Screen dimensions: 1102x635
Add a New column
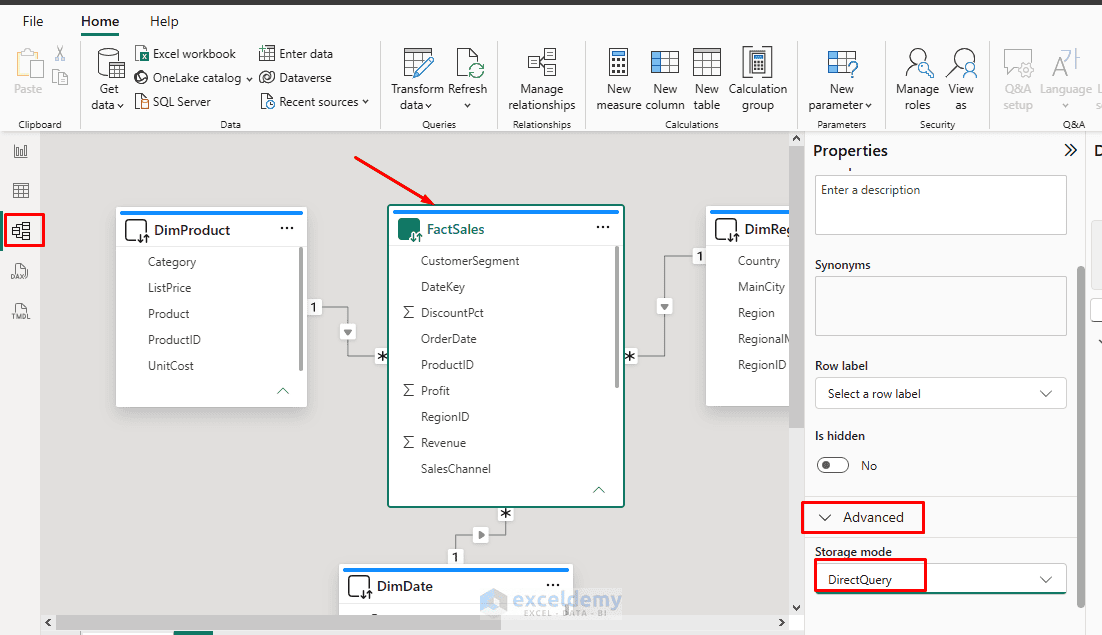click(665, 79)
